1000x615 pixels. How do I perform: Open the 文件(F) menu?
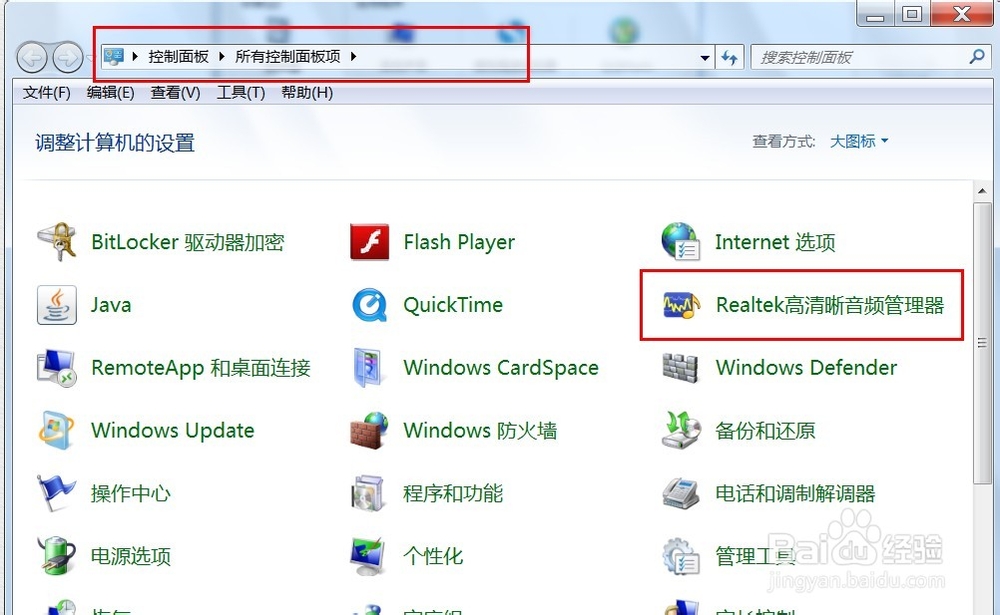coord(47,93)
